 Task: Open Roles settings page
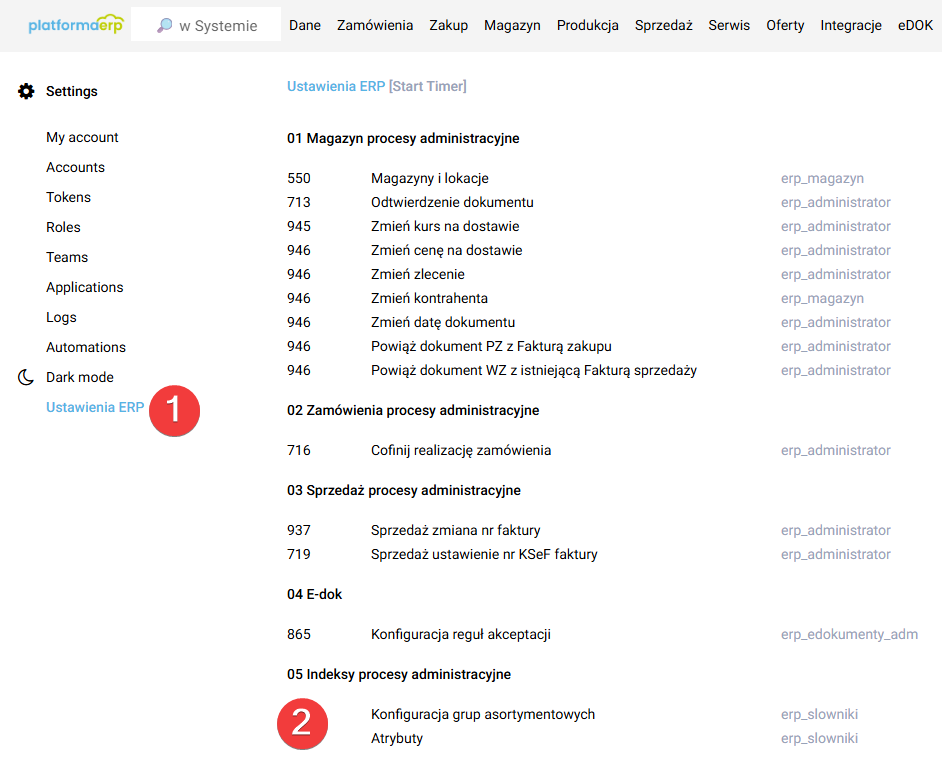point(63,227)
